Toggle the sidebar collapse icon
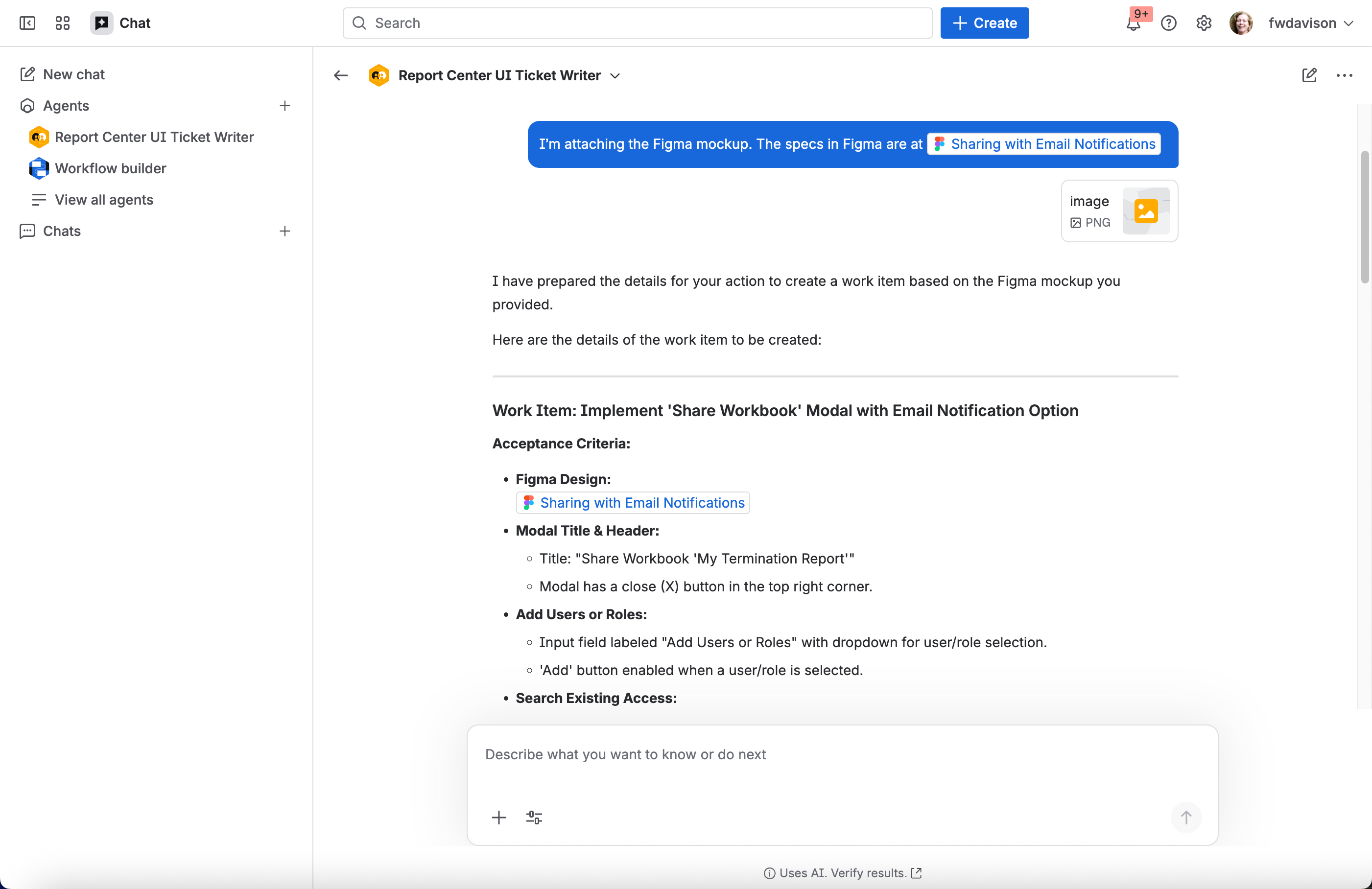 (x=27, y=23)
